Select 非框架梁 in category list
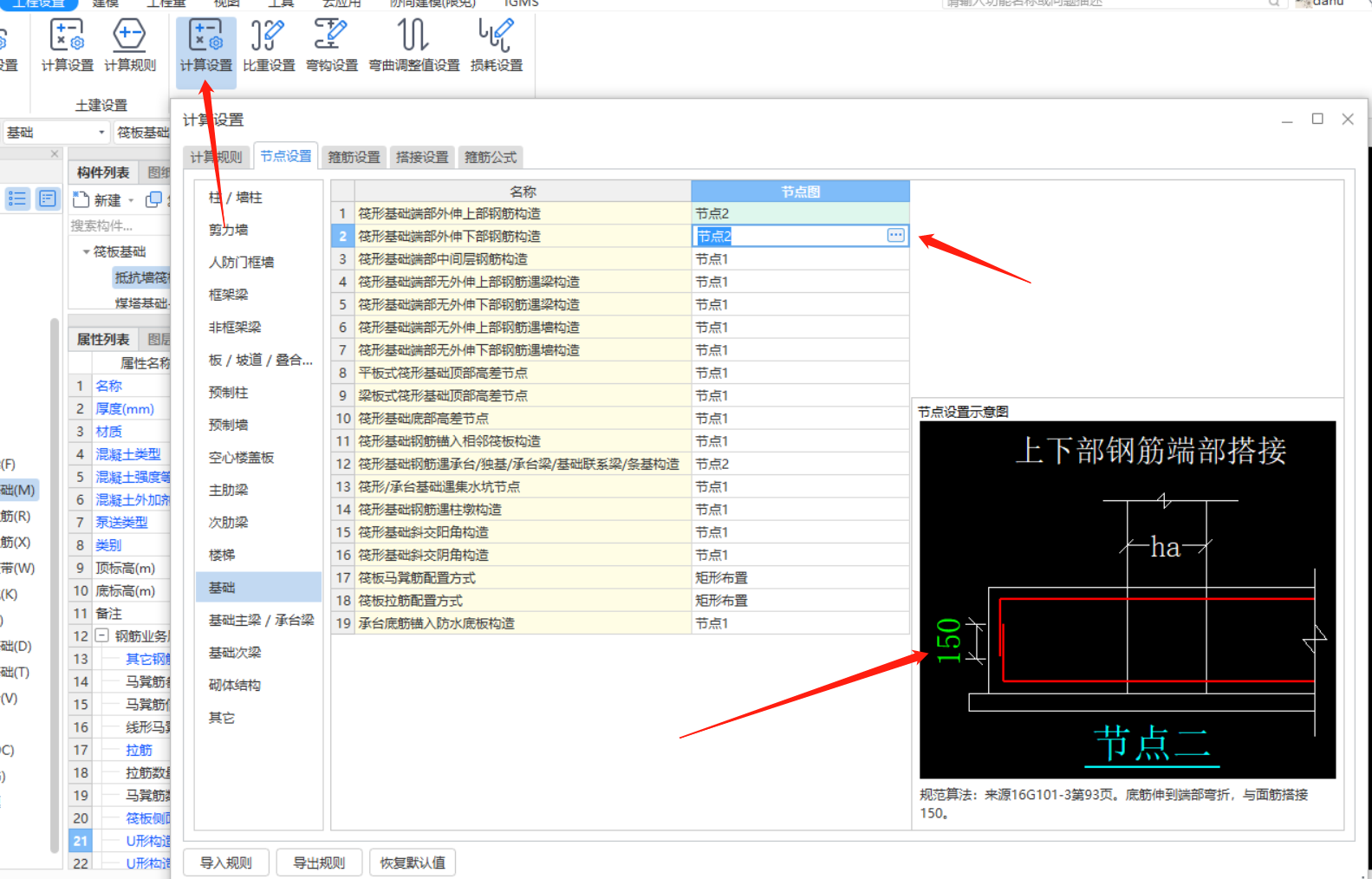This screenshot has height=879, width=1372. pos(235,328)
